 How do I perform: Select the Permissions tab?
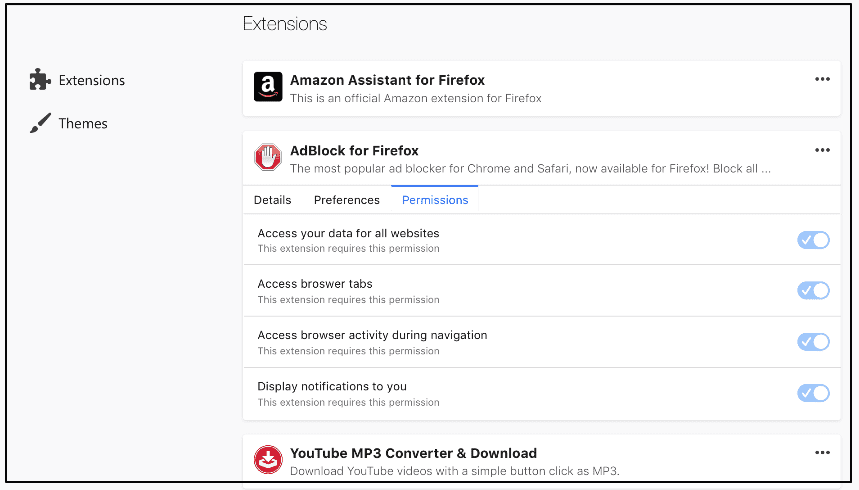pyautogui.click(x=435, y=200)
